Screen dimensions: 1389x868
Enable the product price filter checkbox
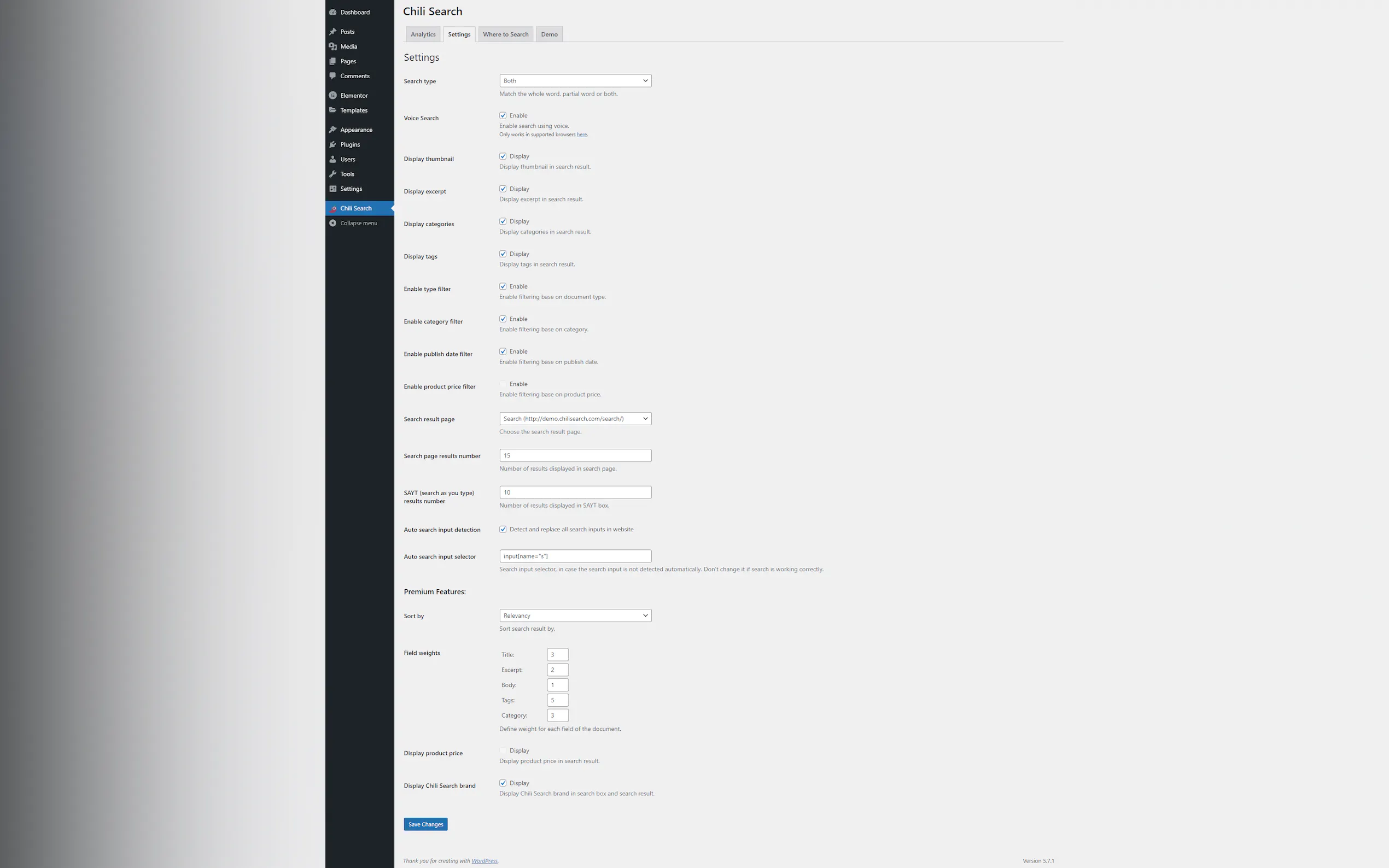click(503, 384)
